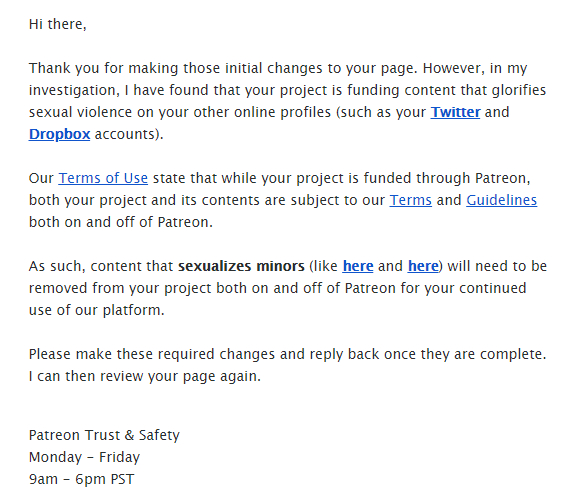Open the Guidelines link

(501, 200)
